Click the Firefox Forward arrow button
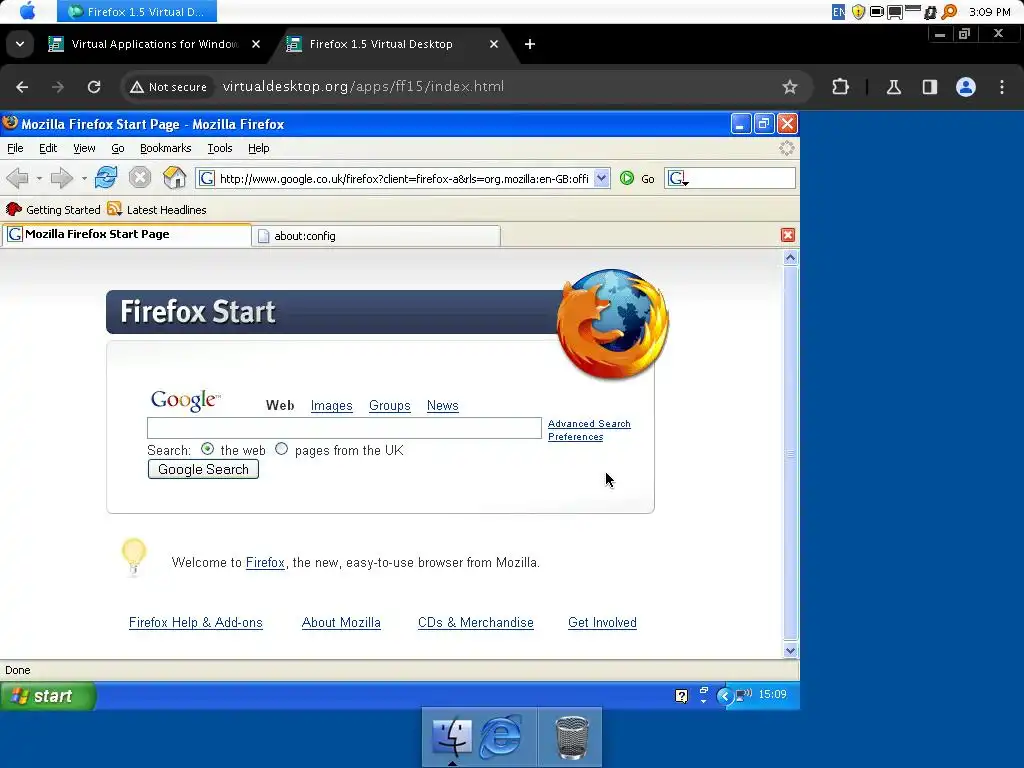The height and width of the screenshot is (768, 1024). tap(62, 178)
